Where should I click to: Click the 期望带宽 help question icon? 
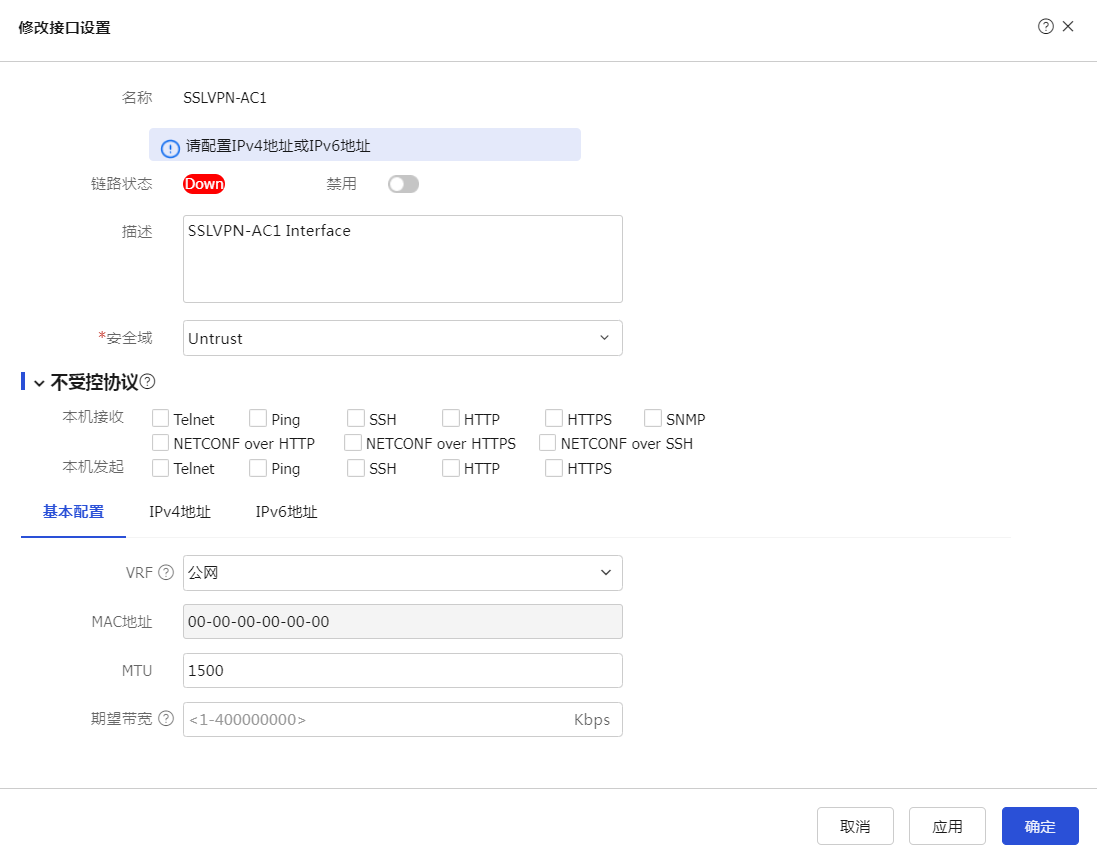pos(166,719)
